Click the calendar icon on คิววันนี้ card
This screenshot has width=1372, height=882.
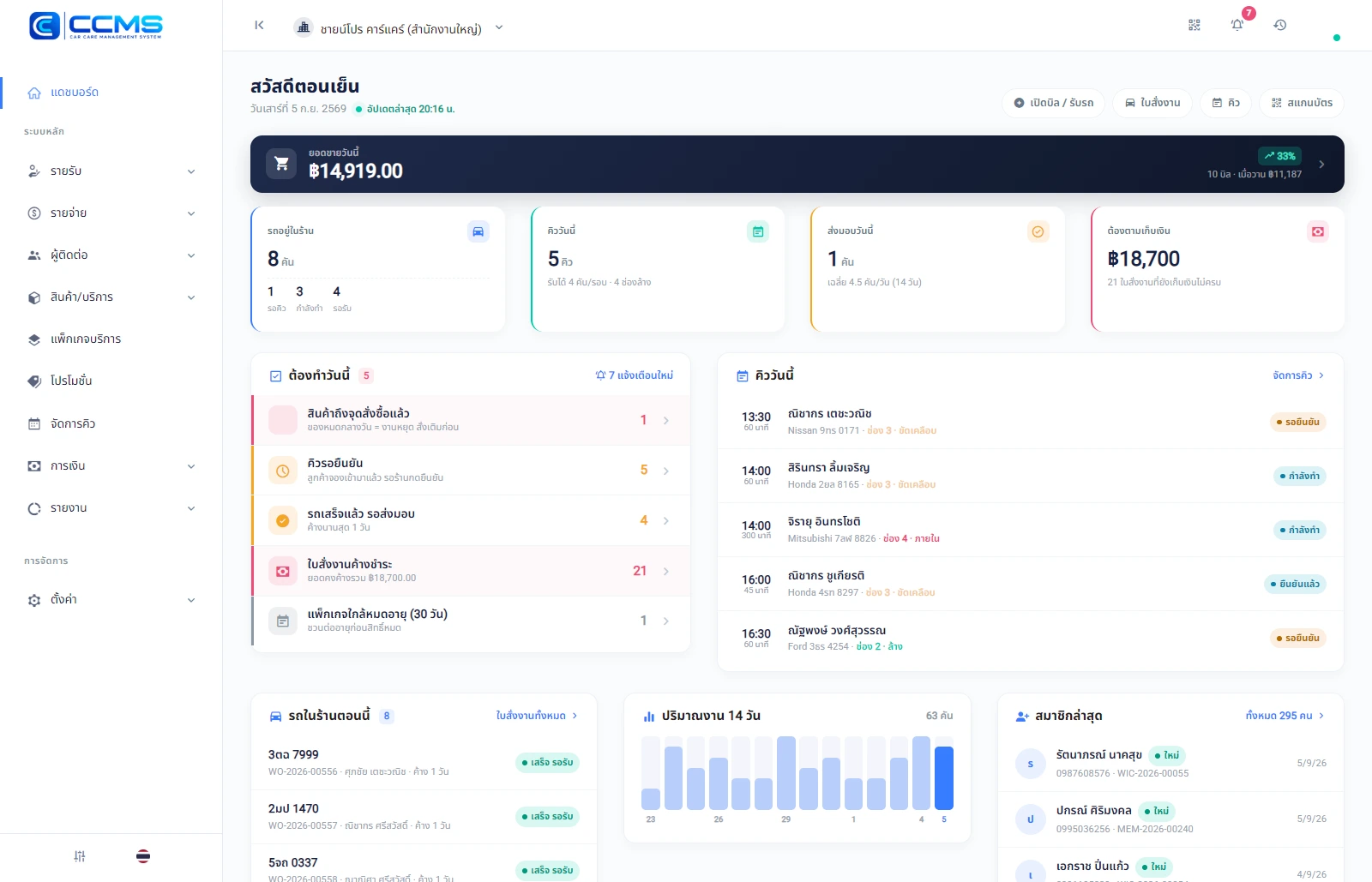(758, 231)
